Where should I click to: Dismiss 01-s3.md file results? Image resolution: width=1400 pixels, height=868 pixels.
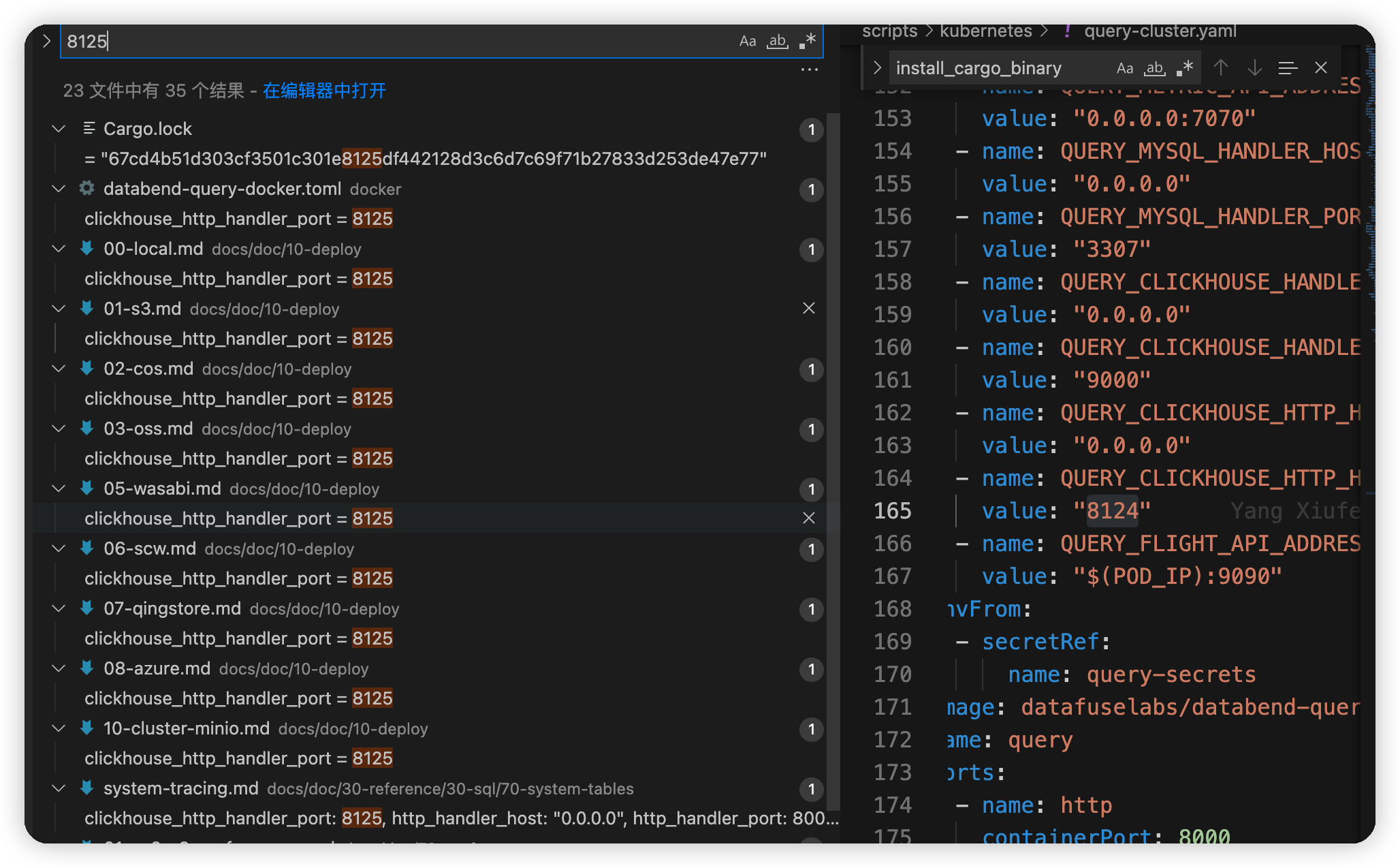(809, 309)
